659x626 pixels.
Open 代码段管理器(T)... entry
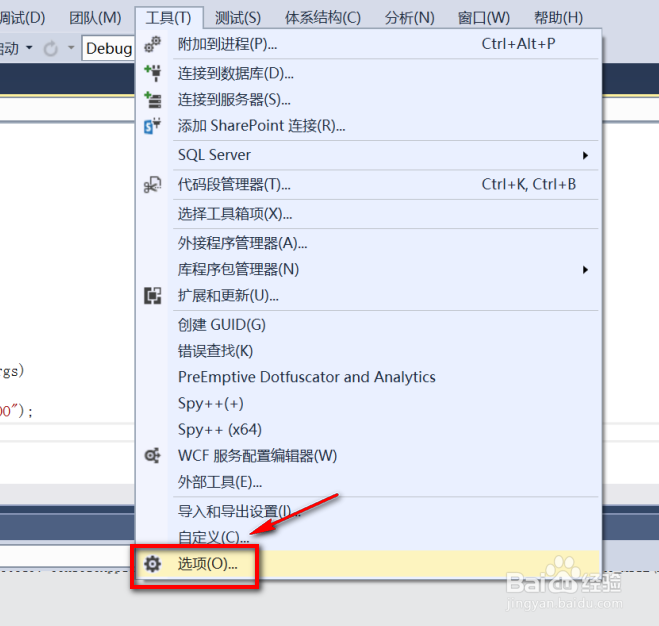click(369, 185)
